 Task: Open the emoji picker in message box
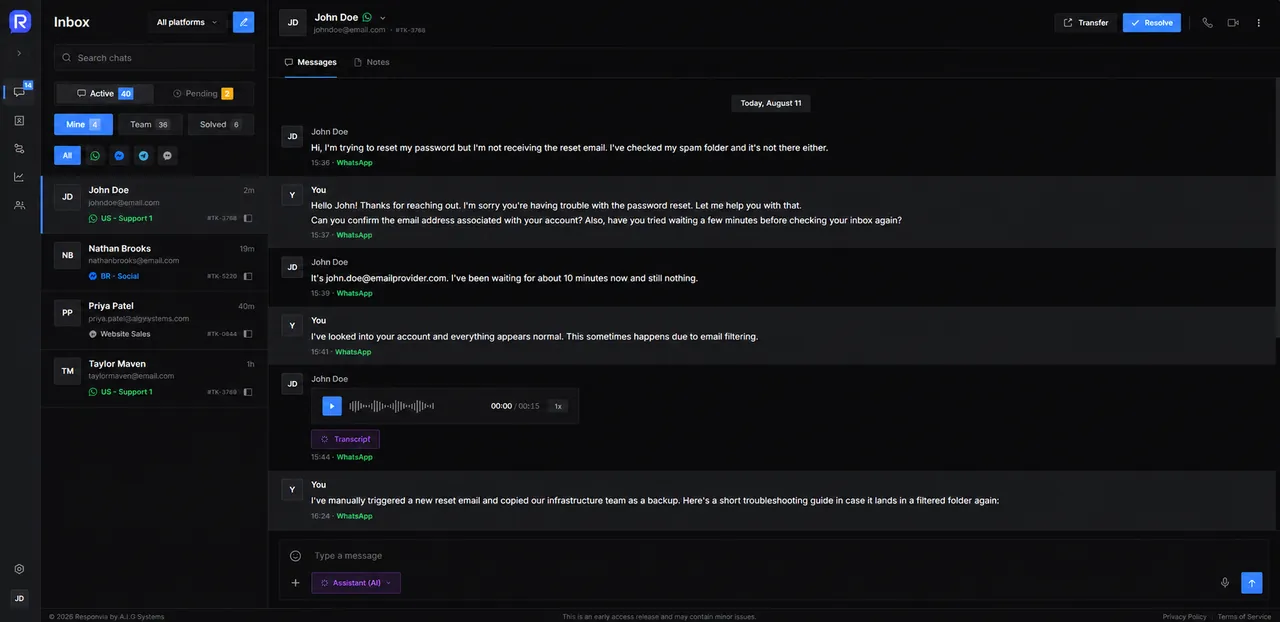[296, 556]
